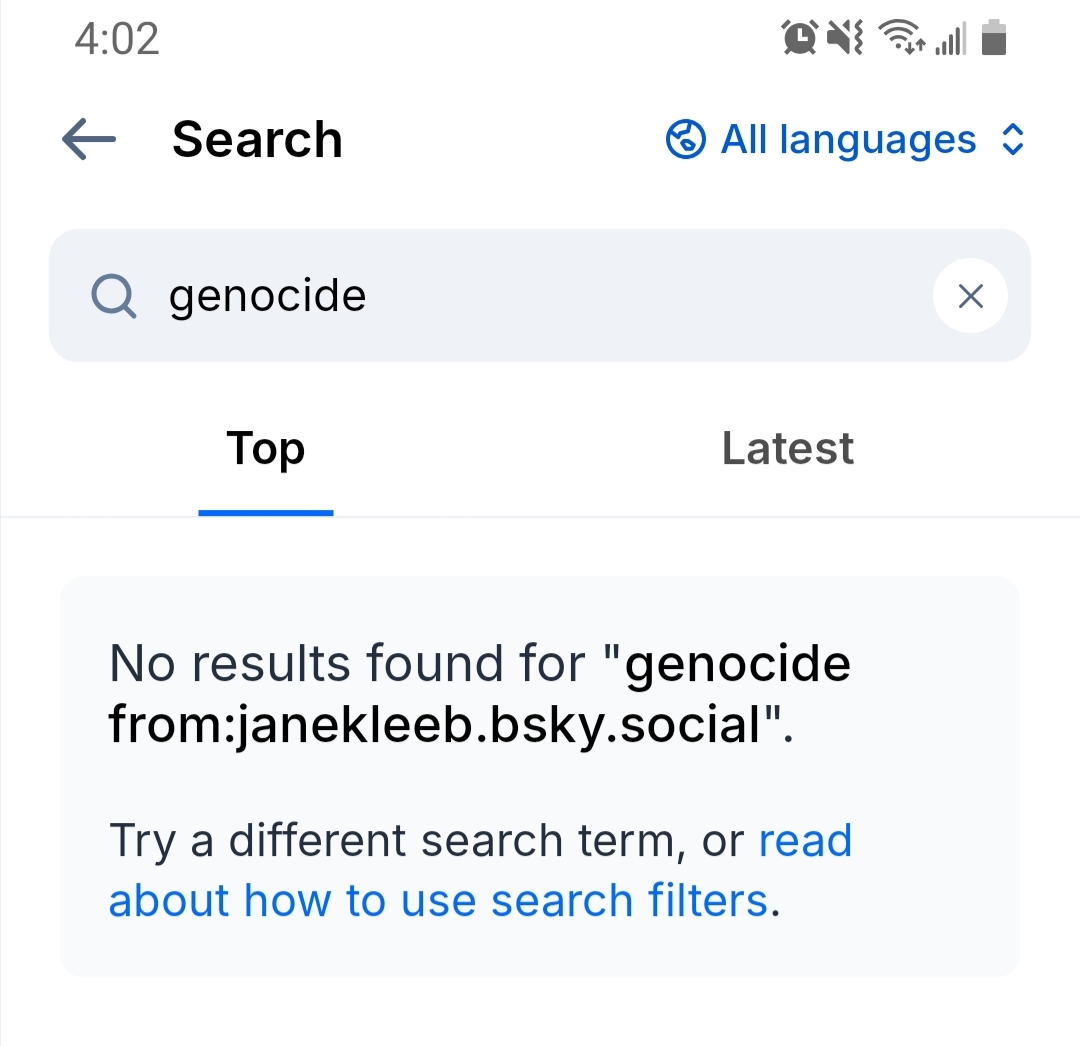Clear the search with the X button
1080x1046 pixels.
[x=970, y=296]
